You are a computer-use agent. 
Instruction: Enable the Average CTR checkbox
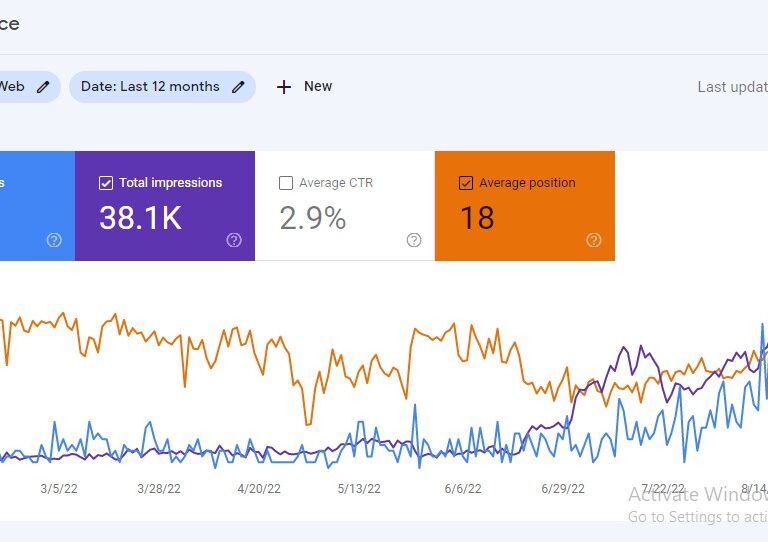pos(286,183)
